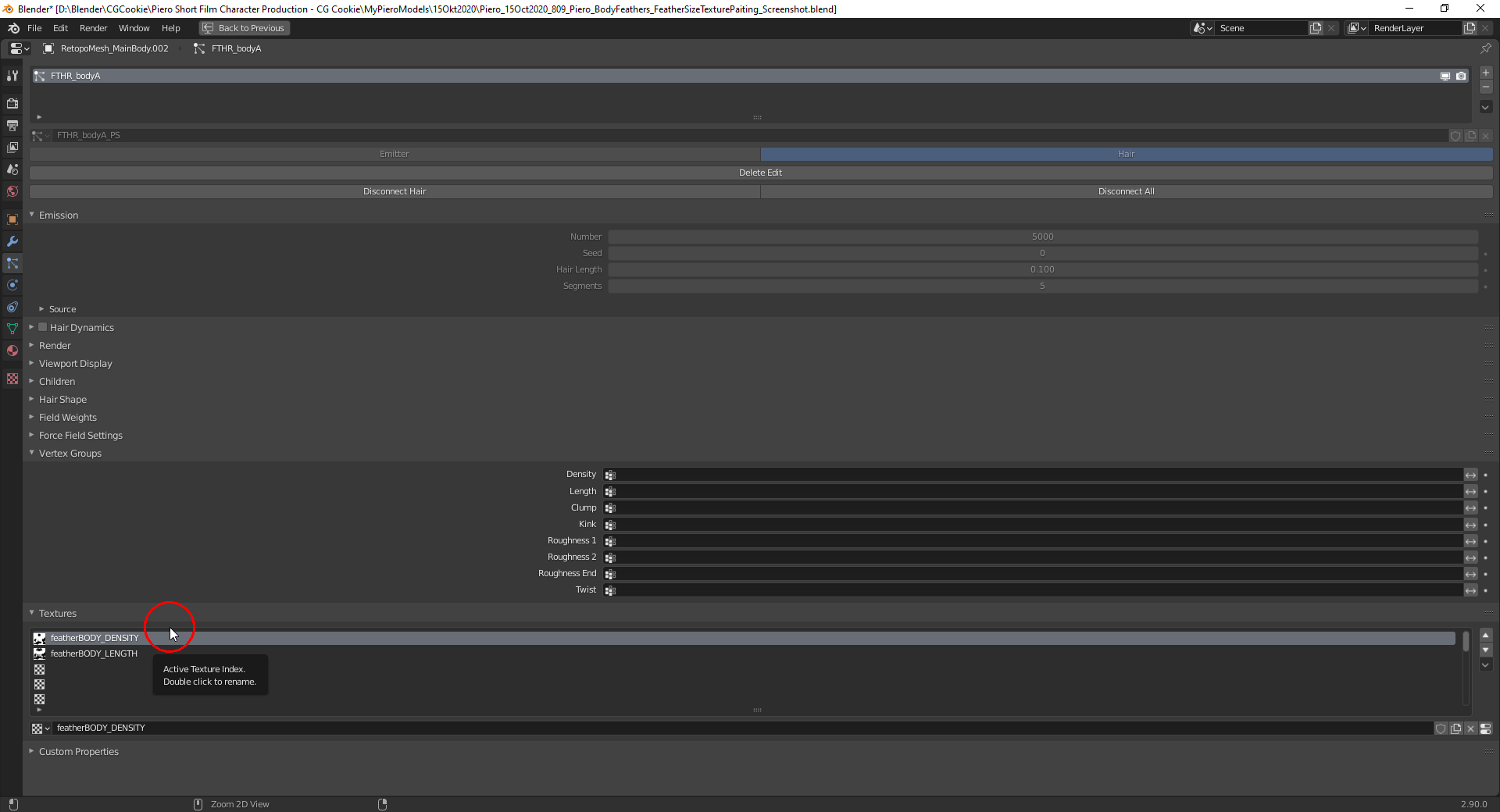This screenshot has width=1500, height=812.
Task: Click the add particle system plus icon
Action: [x=1486, y=73]
